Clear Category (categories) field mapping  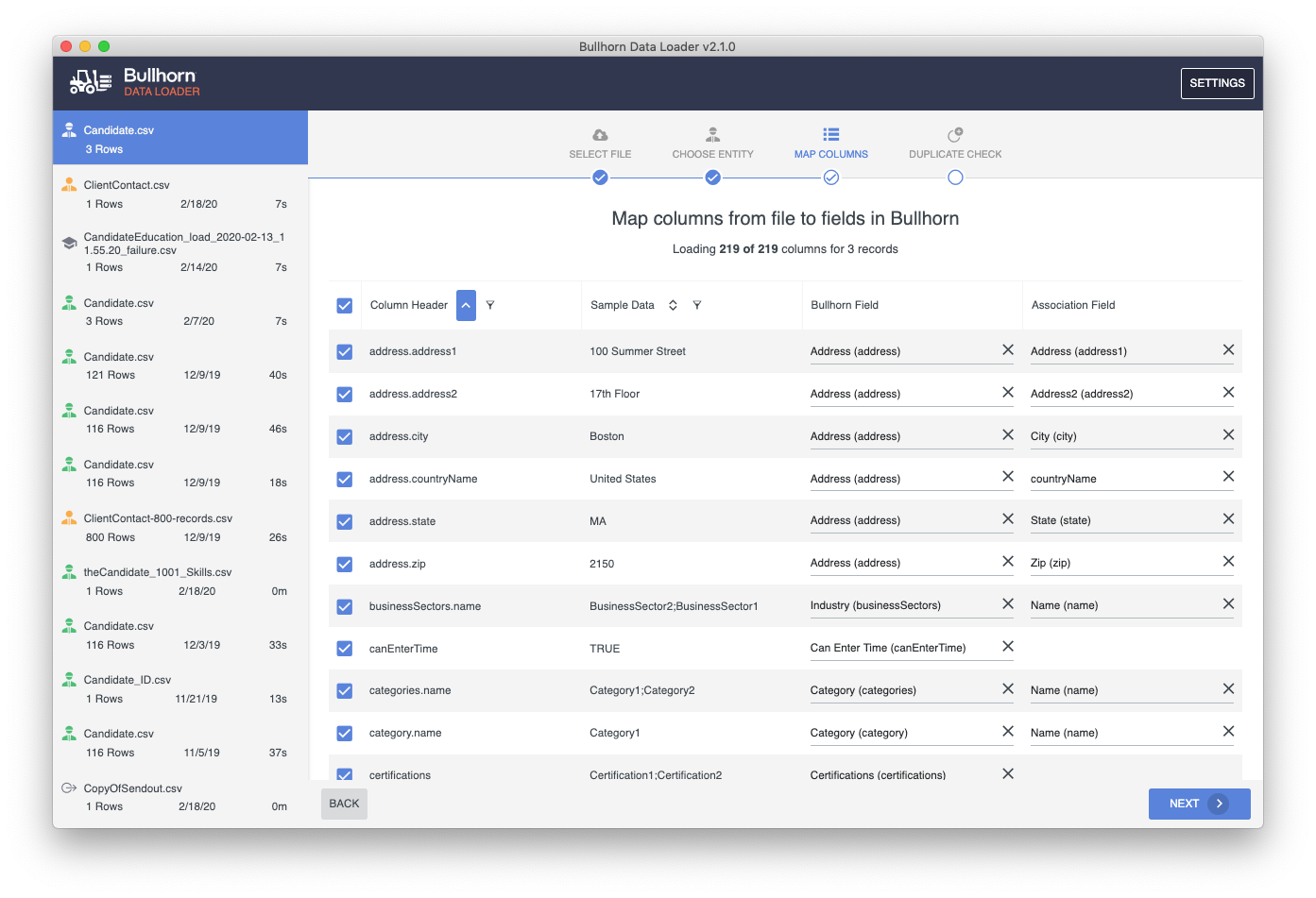pos(1008,689)
